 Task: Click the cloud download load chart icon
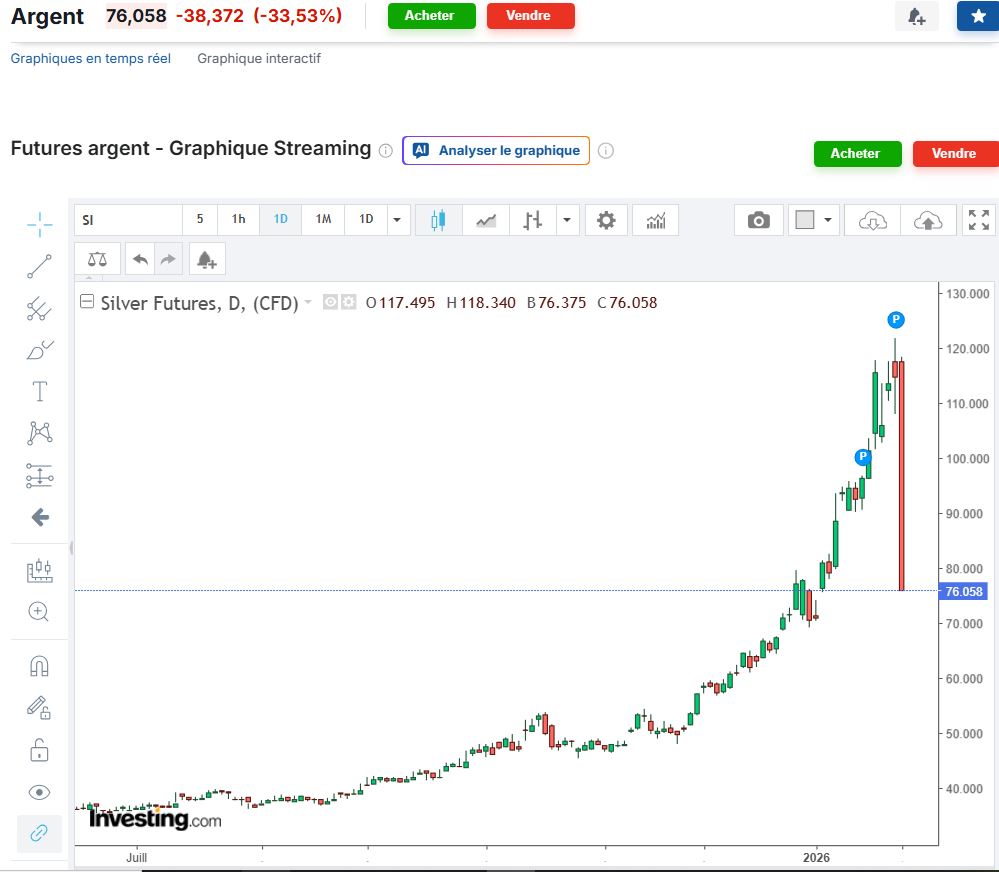coord(872,220)
